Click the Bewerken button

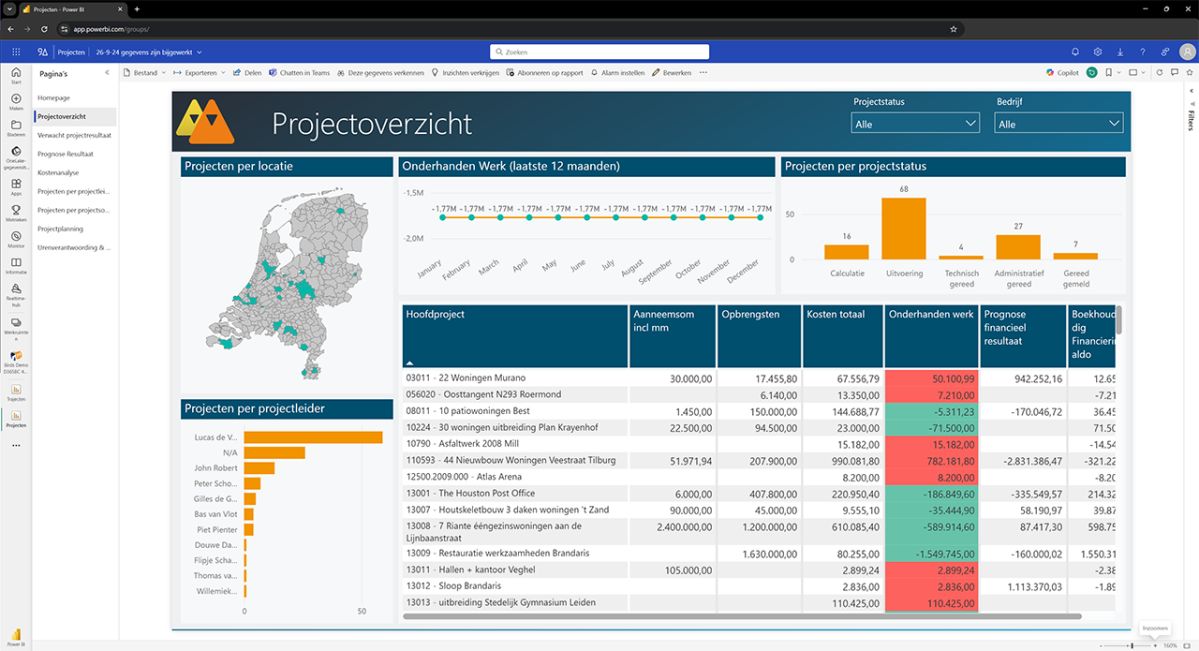(x=671, y=73)
